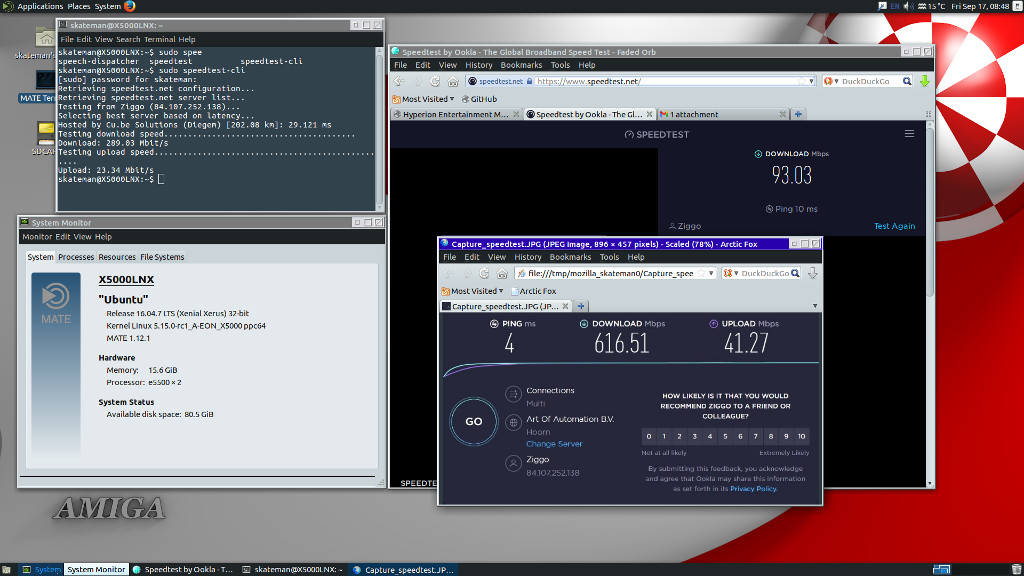Click forward arrow in Faded Orb browser
Screen dimensions: 1024x576
coord(418,81)
